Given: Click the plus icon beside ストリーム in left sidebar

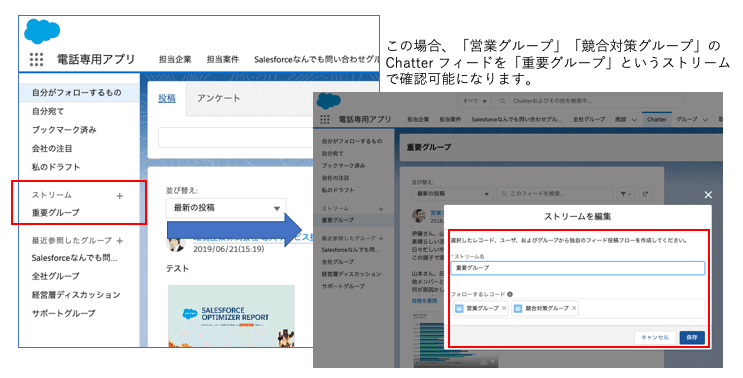Looking at the screenshot, I should 119,196.
